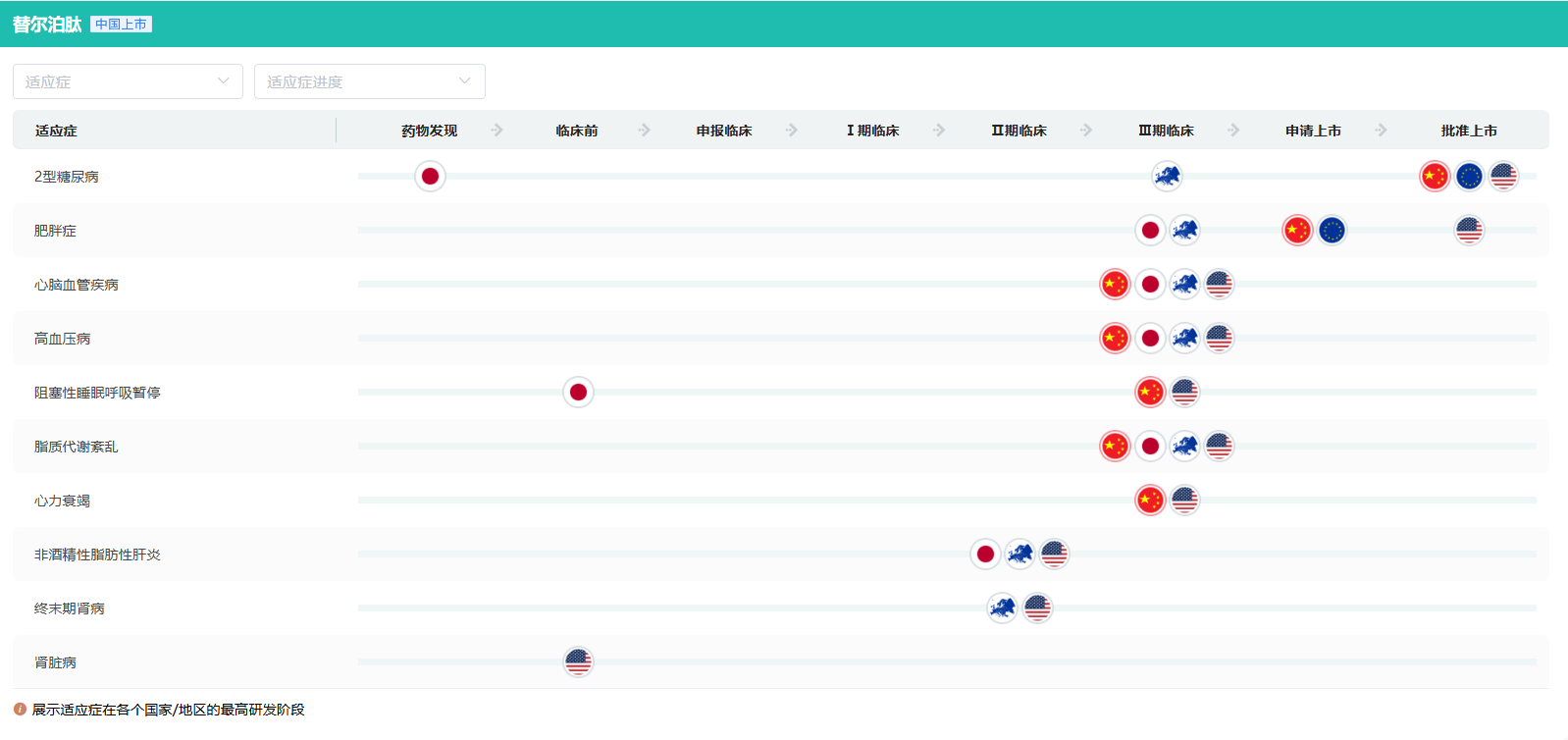This screenshot has width=1568, height=740.
Task: Click the Japan flag in the 2型糖尿病 row
Action: [430, 177]
